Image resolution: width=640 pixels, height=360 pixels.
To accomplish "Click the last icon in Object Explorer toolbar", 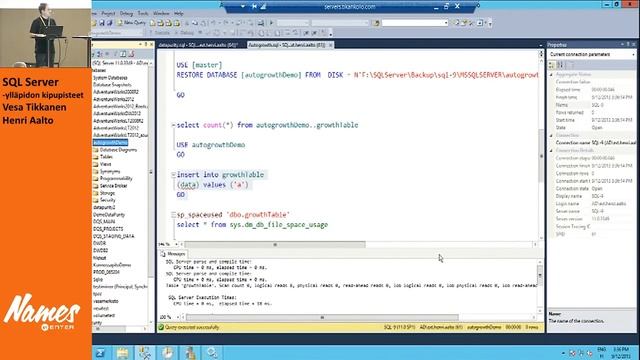I will click(131, 54).
